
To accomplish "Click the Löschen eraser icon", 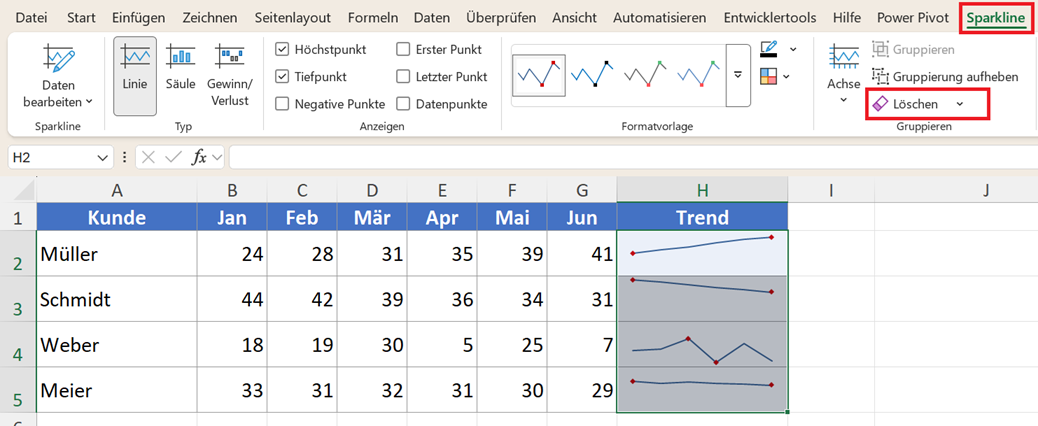I will [x=880, y=105].
